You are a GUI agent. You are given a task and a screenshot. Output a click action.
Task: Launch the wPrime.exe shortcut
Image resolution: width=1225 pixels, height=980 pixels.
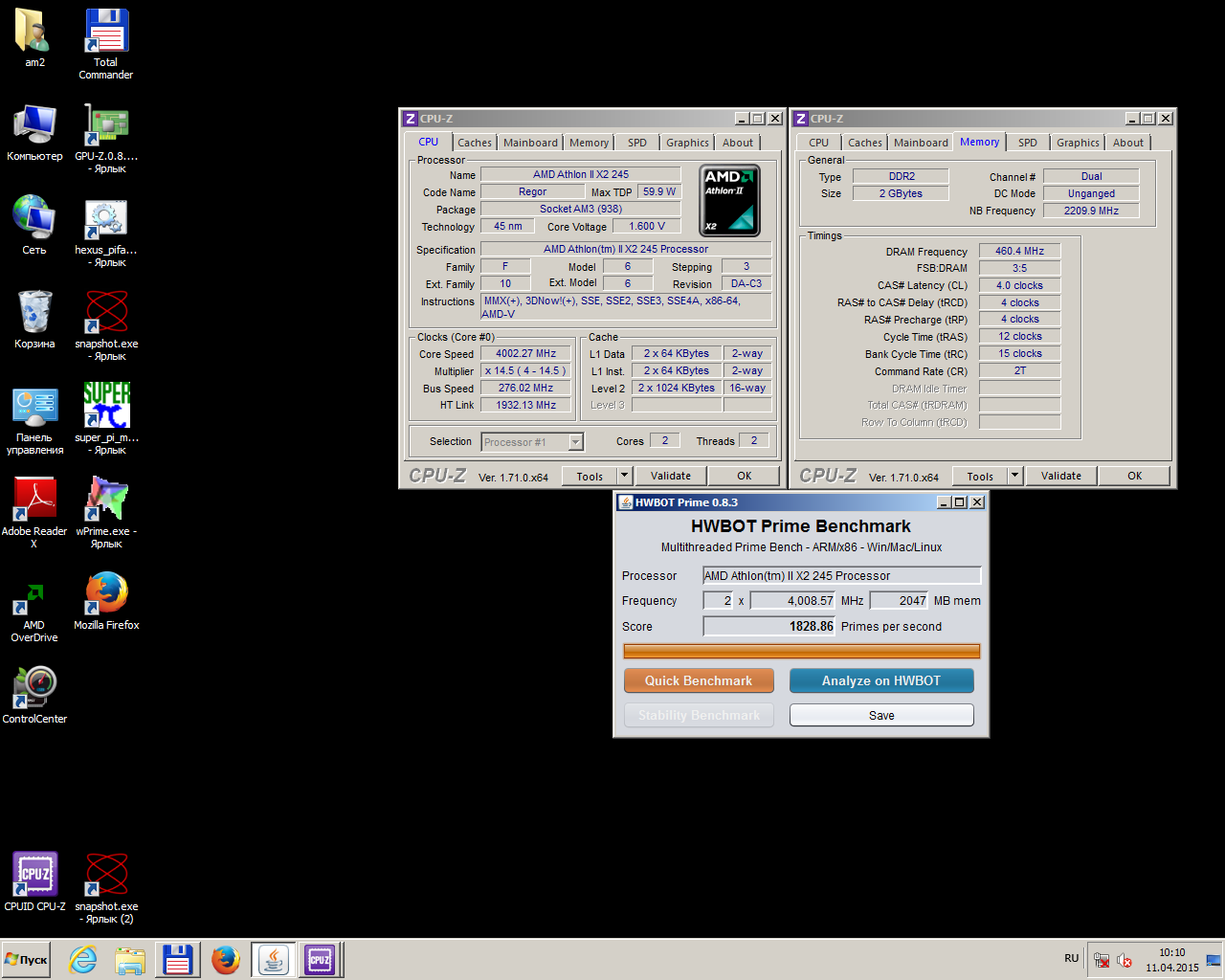click(x=106, y=513)
